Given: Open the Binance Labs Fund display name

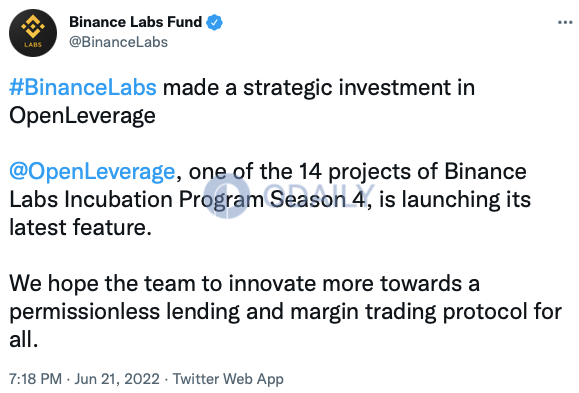Looking at the screenshot, I should [136, 22].
